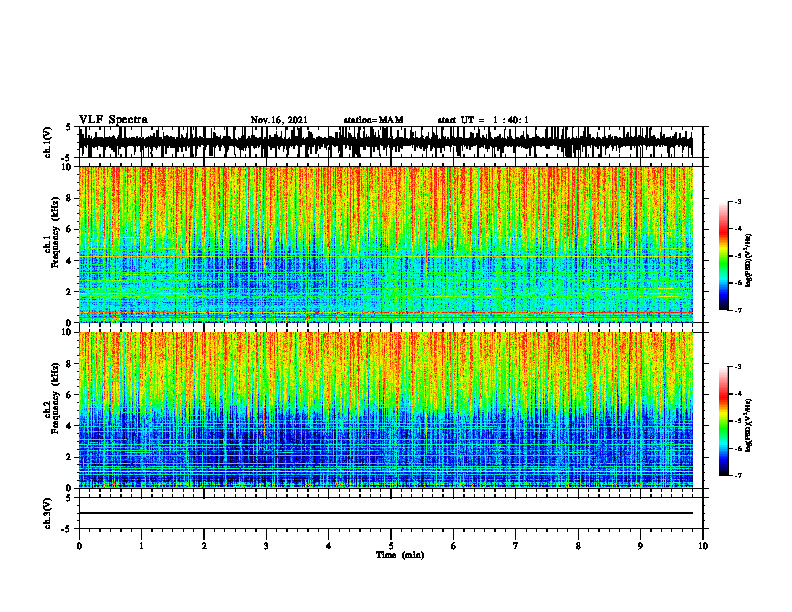This screenshot has height=612, width=792.
Task: Click time axis tick label "5"
Action: click(391, 546)
